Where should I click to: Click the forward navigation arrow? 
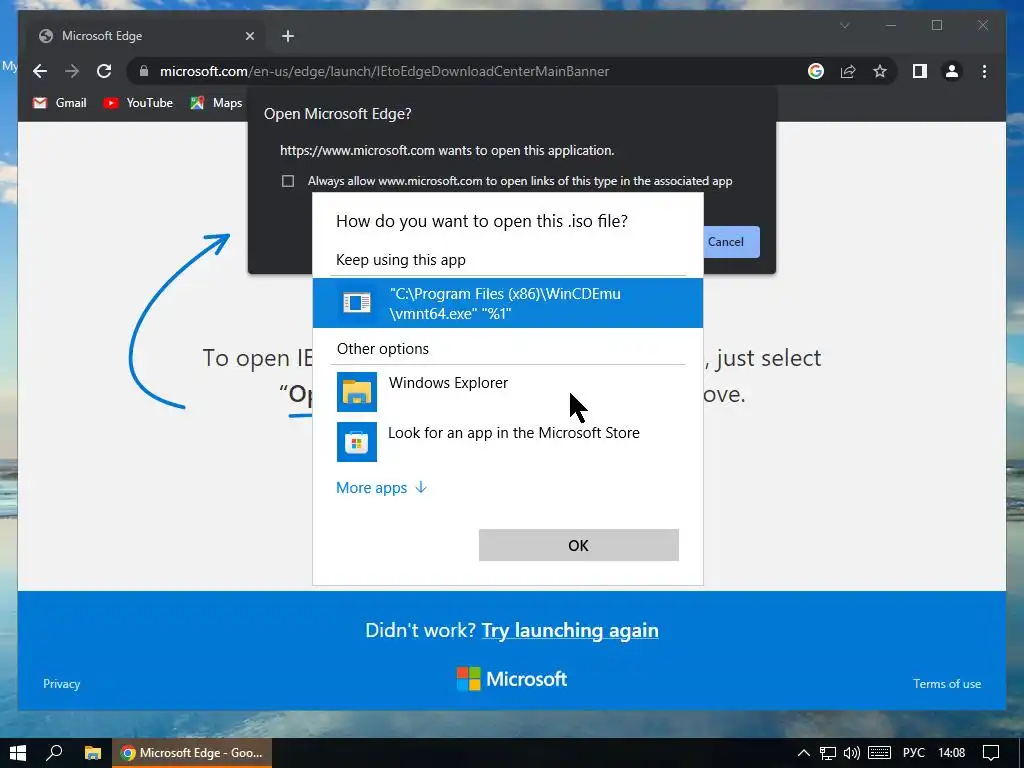[72, 71]
